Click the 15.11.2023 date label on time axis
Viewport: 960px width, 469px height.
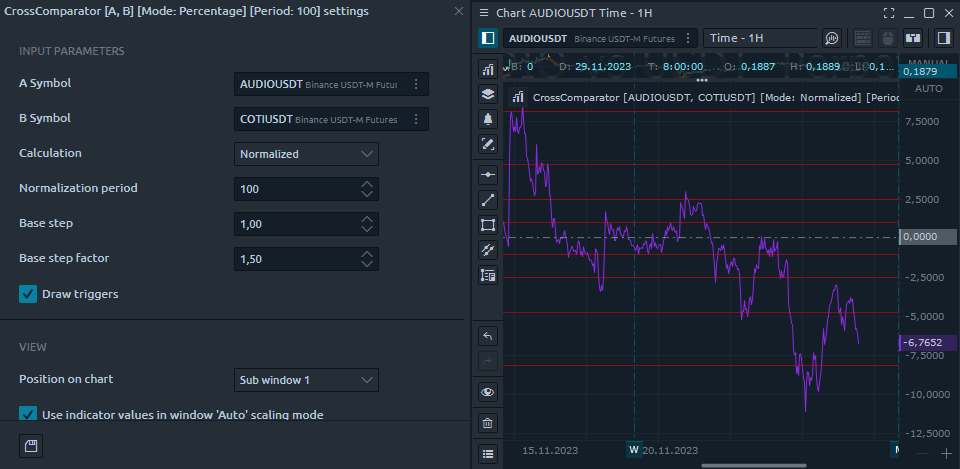550,451
